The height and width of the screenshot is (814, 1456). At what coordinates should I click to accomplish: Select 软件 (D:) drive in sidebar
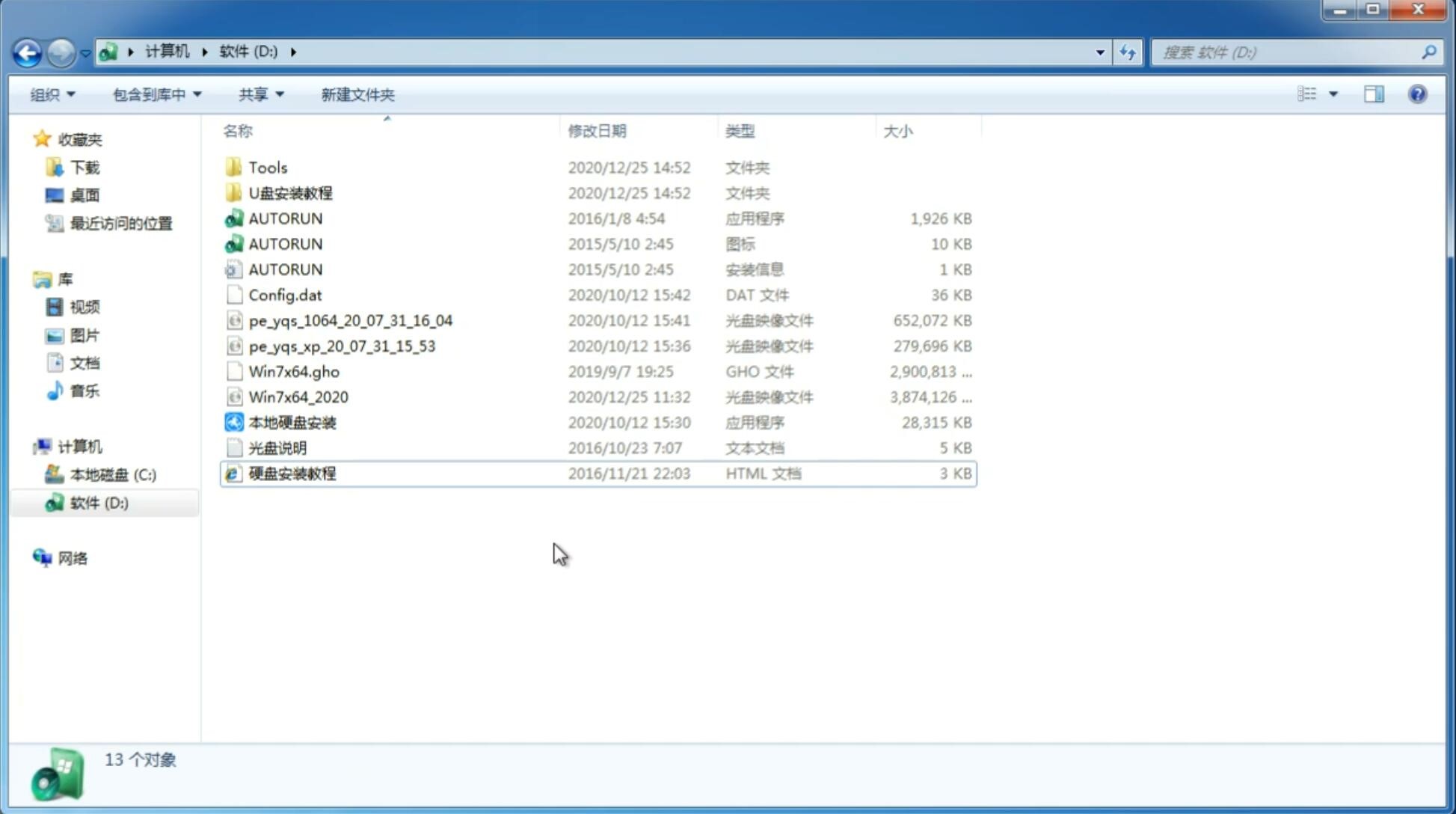(99, 502)
